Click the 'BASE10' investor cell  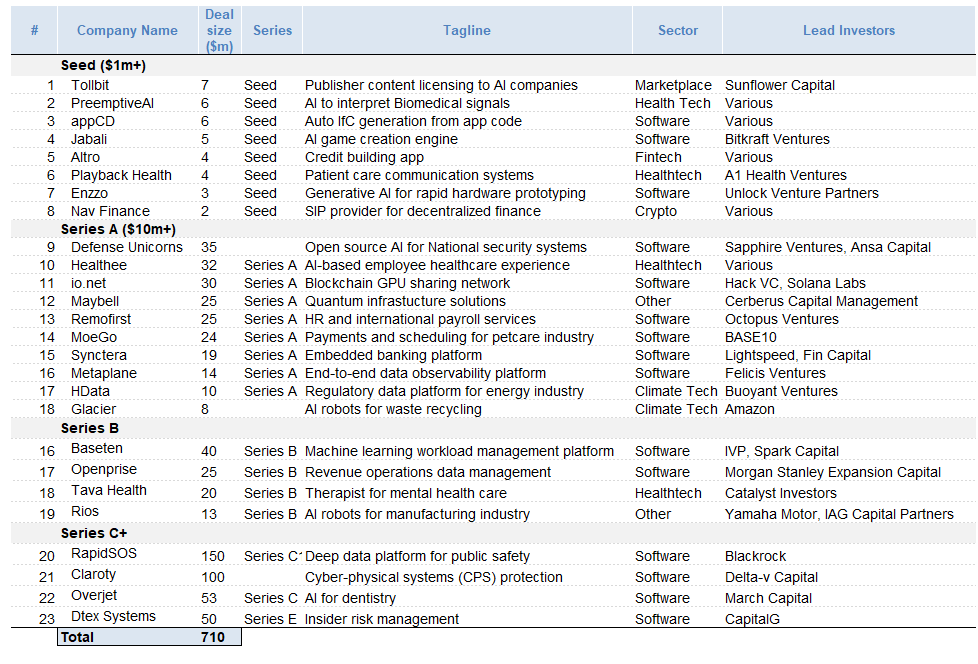750,338
